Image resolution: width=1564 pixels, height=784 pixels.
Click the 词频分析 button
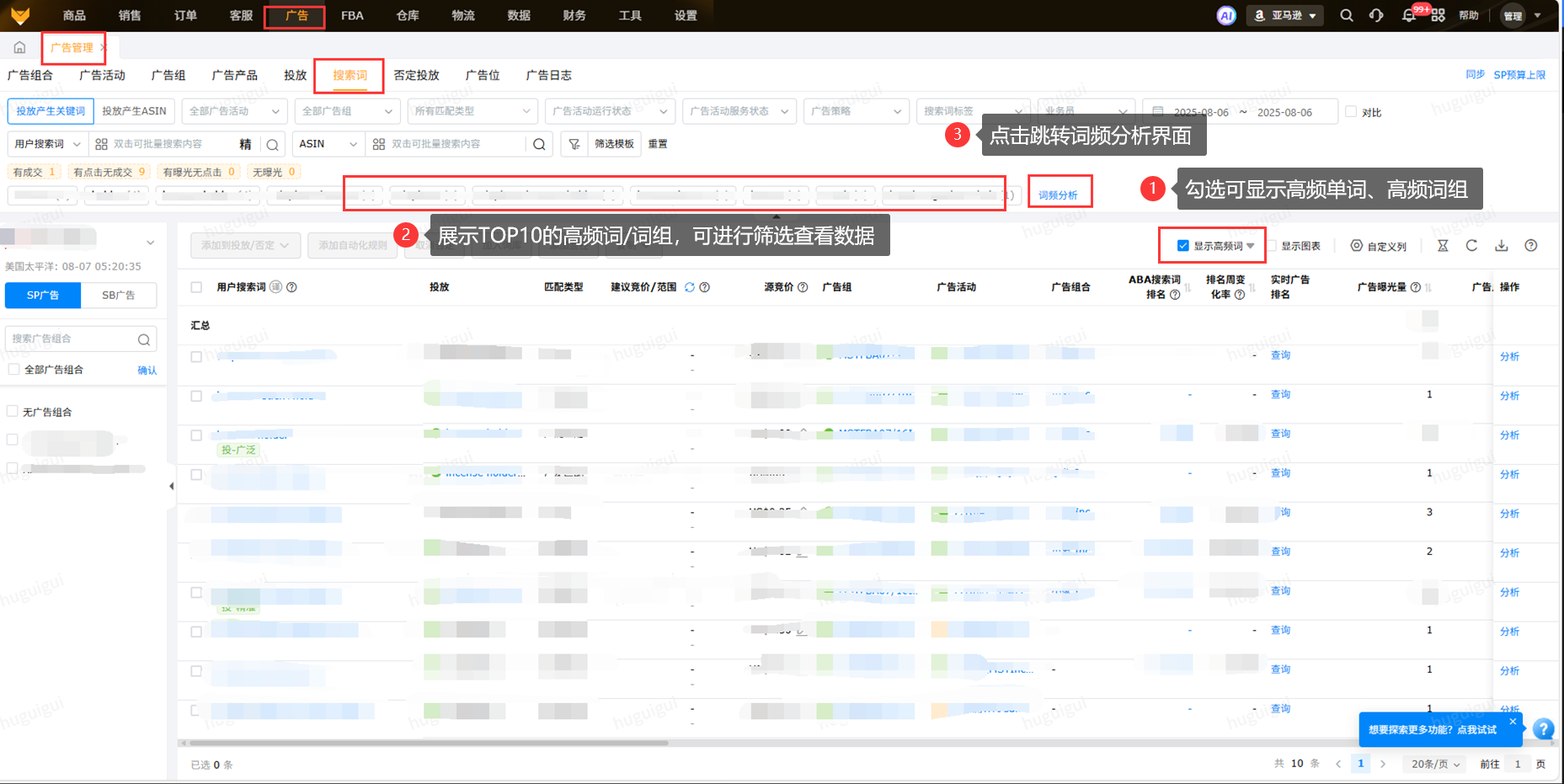(1058, 195)
